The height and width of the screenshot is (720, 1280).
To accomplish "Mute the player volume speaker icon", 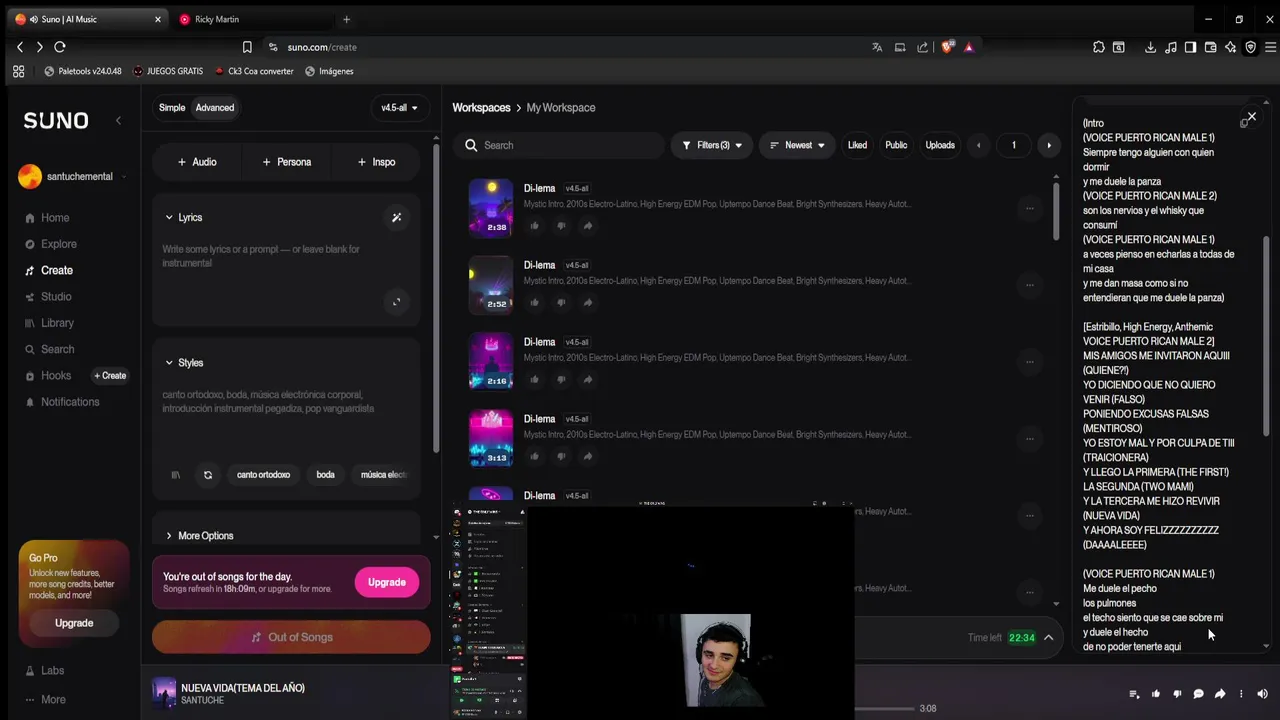I will click(1262, 694).
